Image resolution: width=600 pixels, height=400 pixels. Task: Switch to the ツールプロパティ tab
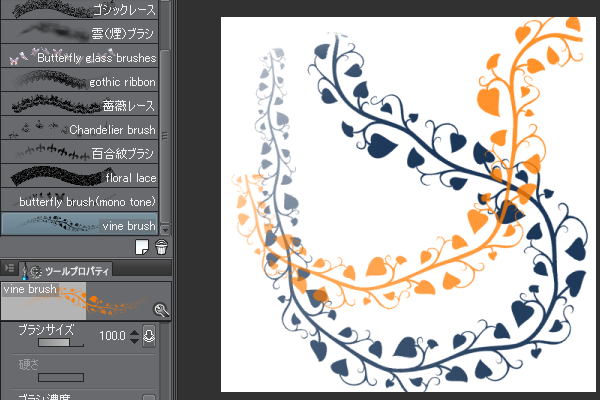click(x=67, y=271)
